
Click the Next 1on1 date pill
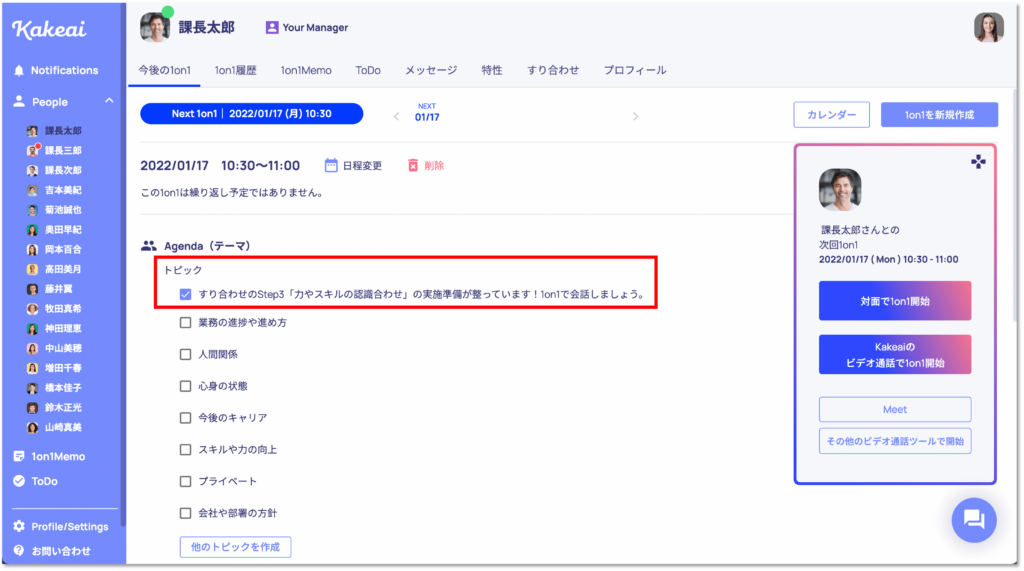(251, 114)
